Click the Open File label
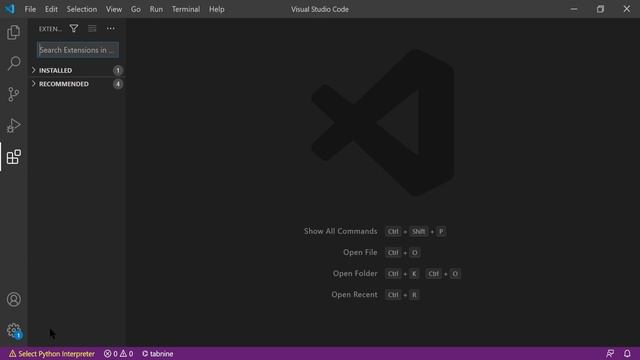The image size is (640, 360). (x=360, y=252)
